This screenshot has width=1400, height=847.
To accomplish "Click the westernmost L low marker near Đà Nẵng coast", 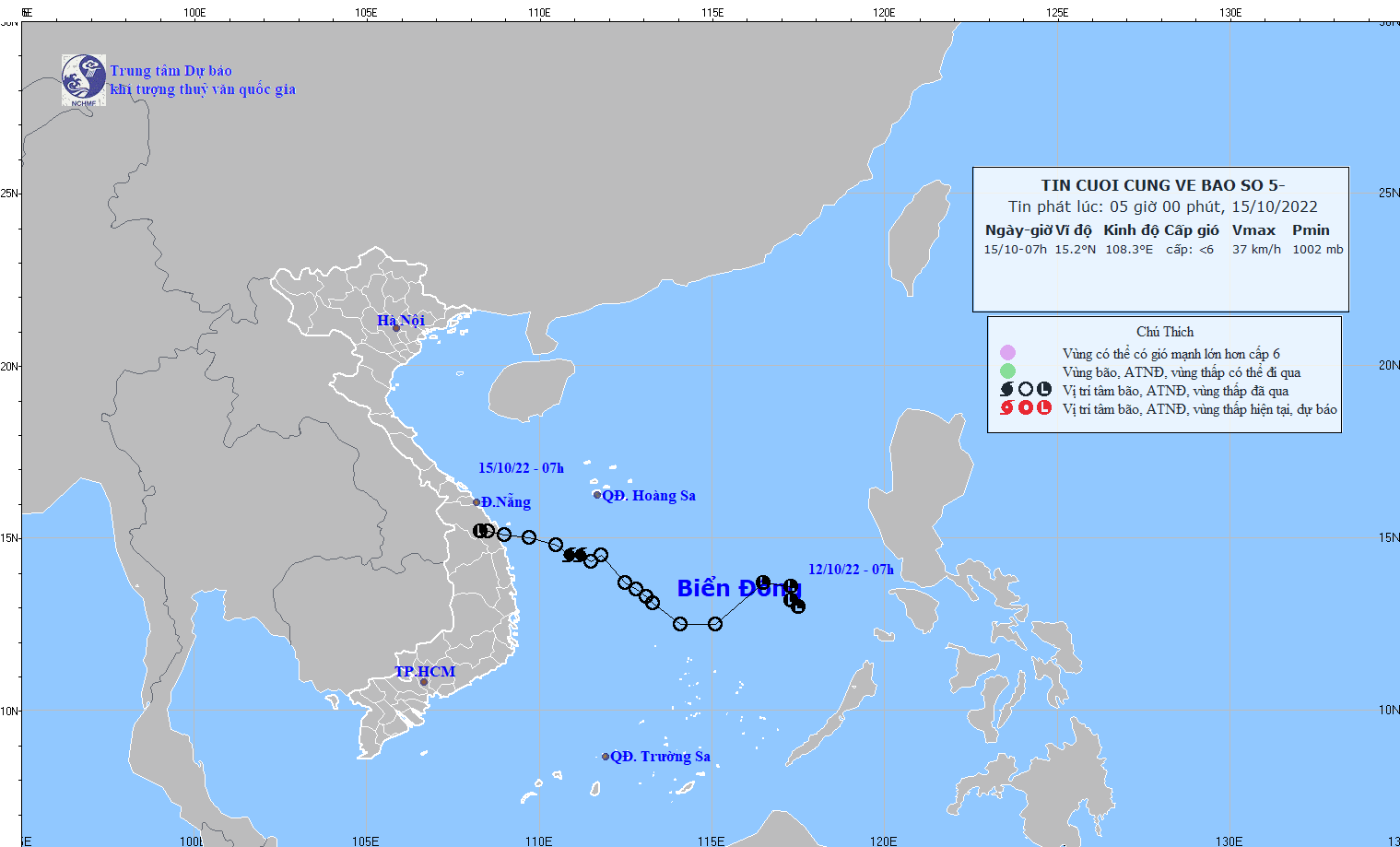I will click(479, 531).
